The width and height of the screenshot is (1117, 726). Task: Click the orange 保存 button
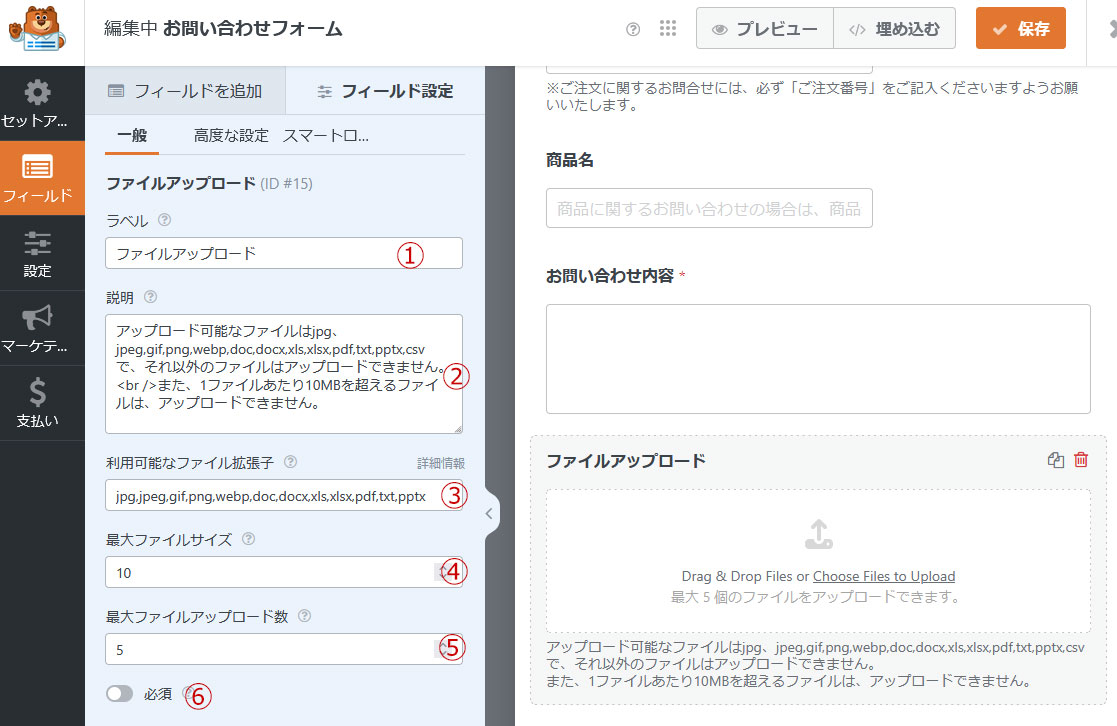[x=1020, y=29]
